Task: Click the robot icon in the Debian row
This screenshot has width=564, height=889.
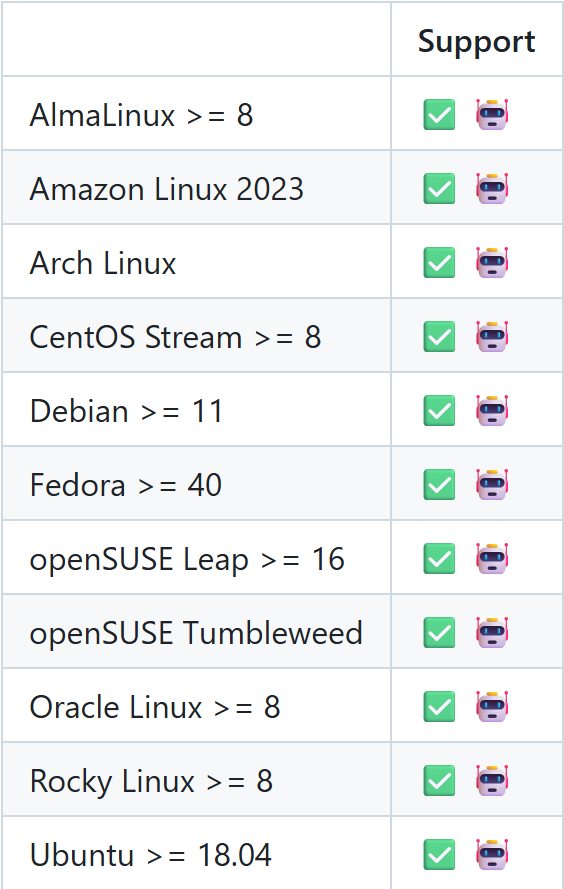Action: point(492,410)
